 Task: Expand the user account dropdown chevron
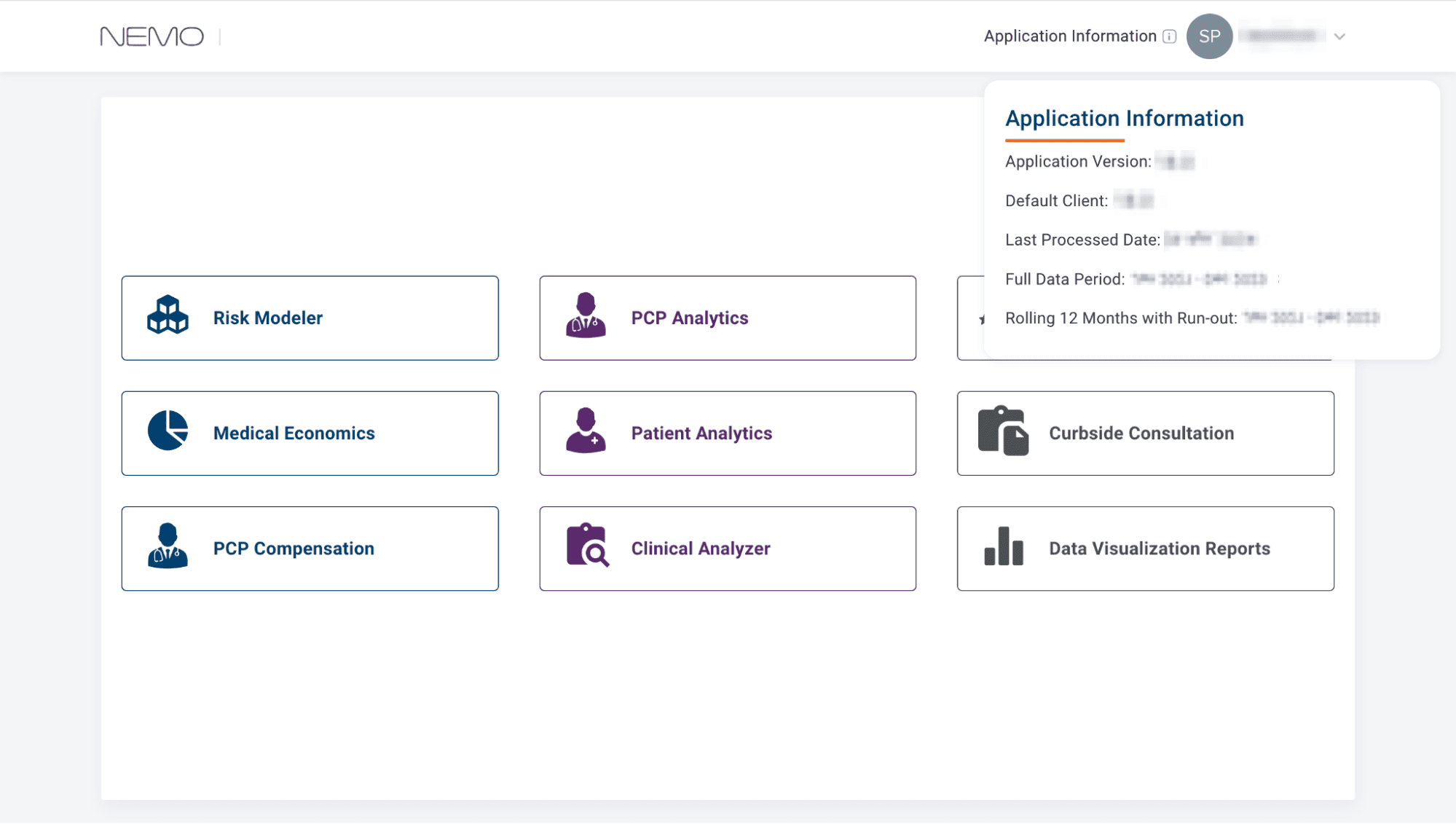click(x=1339, y=36)
